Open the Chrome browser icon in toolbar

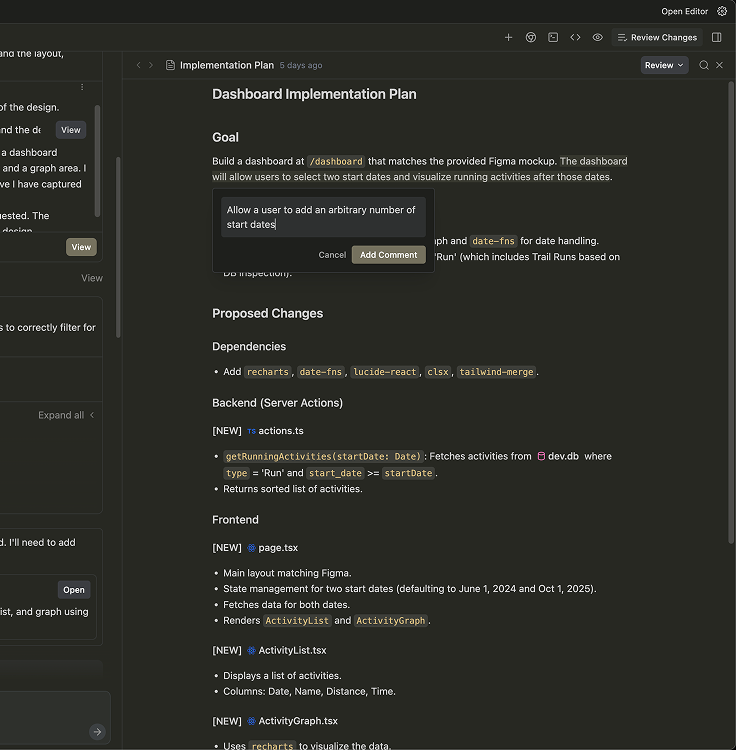[x=531, y=37]
